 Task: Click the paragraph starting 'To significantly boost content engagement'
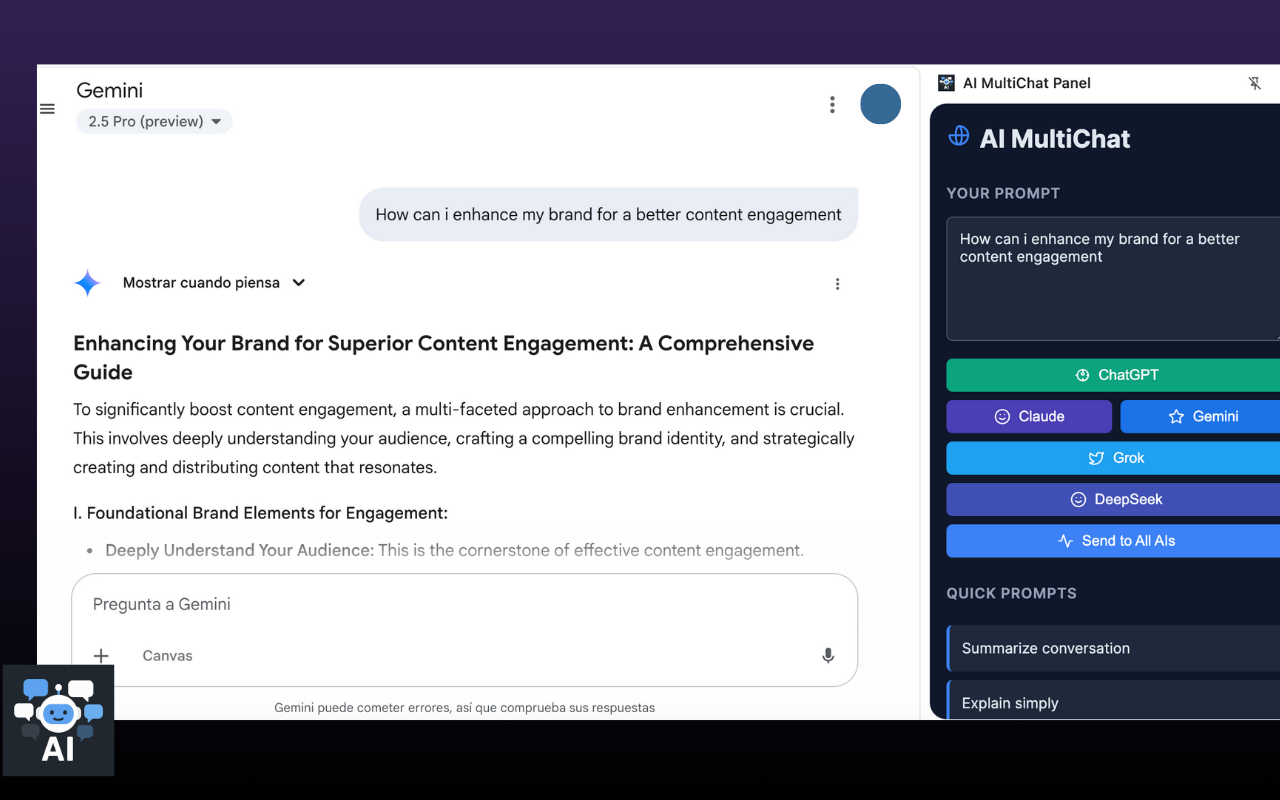pyautogui.click(x=464, y=438)
